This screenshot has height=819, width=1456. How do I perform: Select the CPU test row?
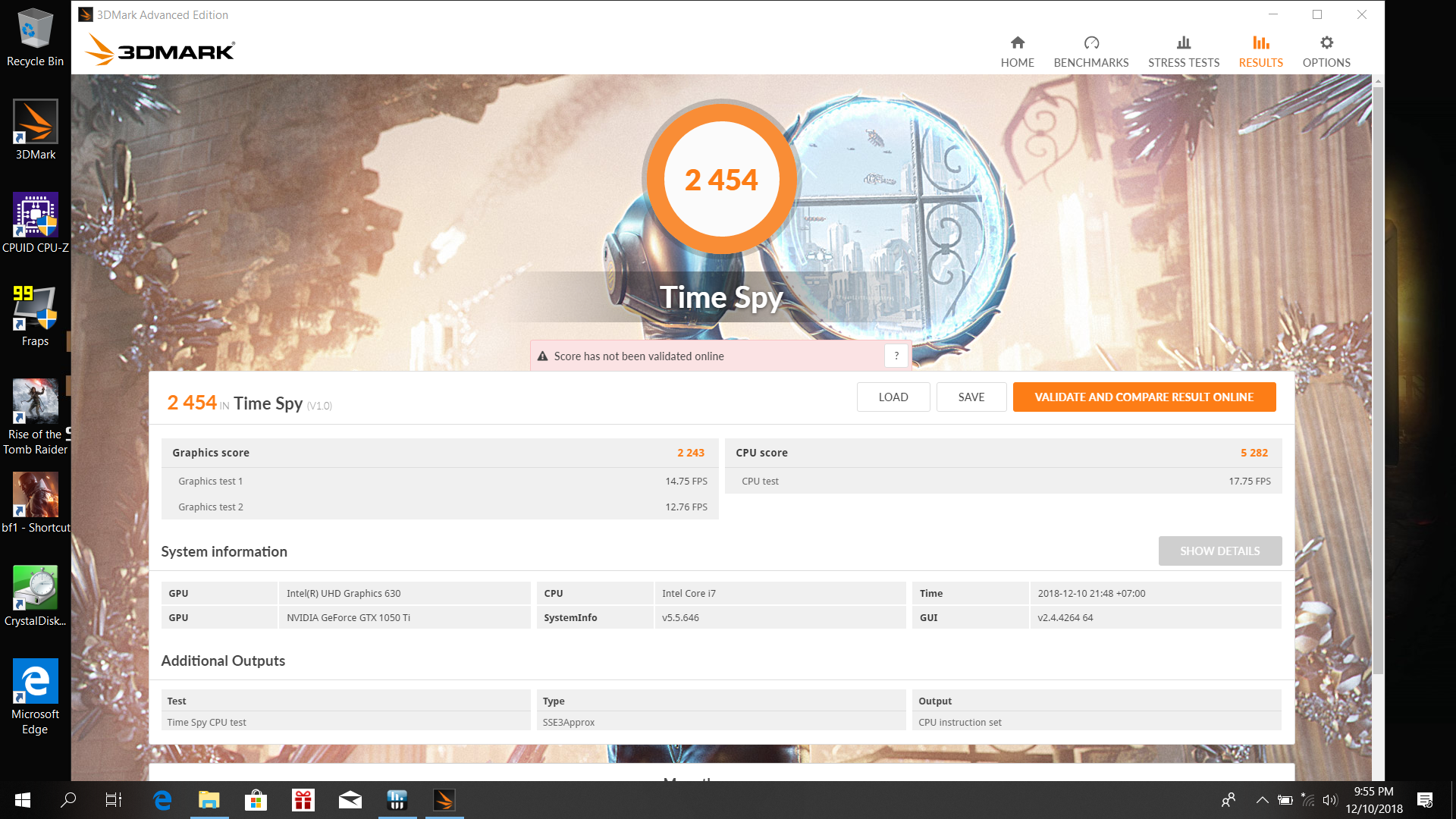(1003, 481)
